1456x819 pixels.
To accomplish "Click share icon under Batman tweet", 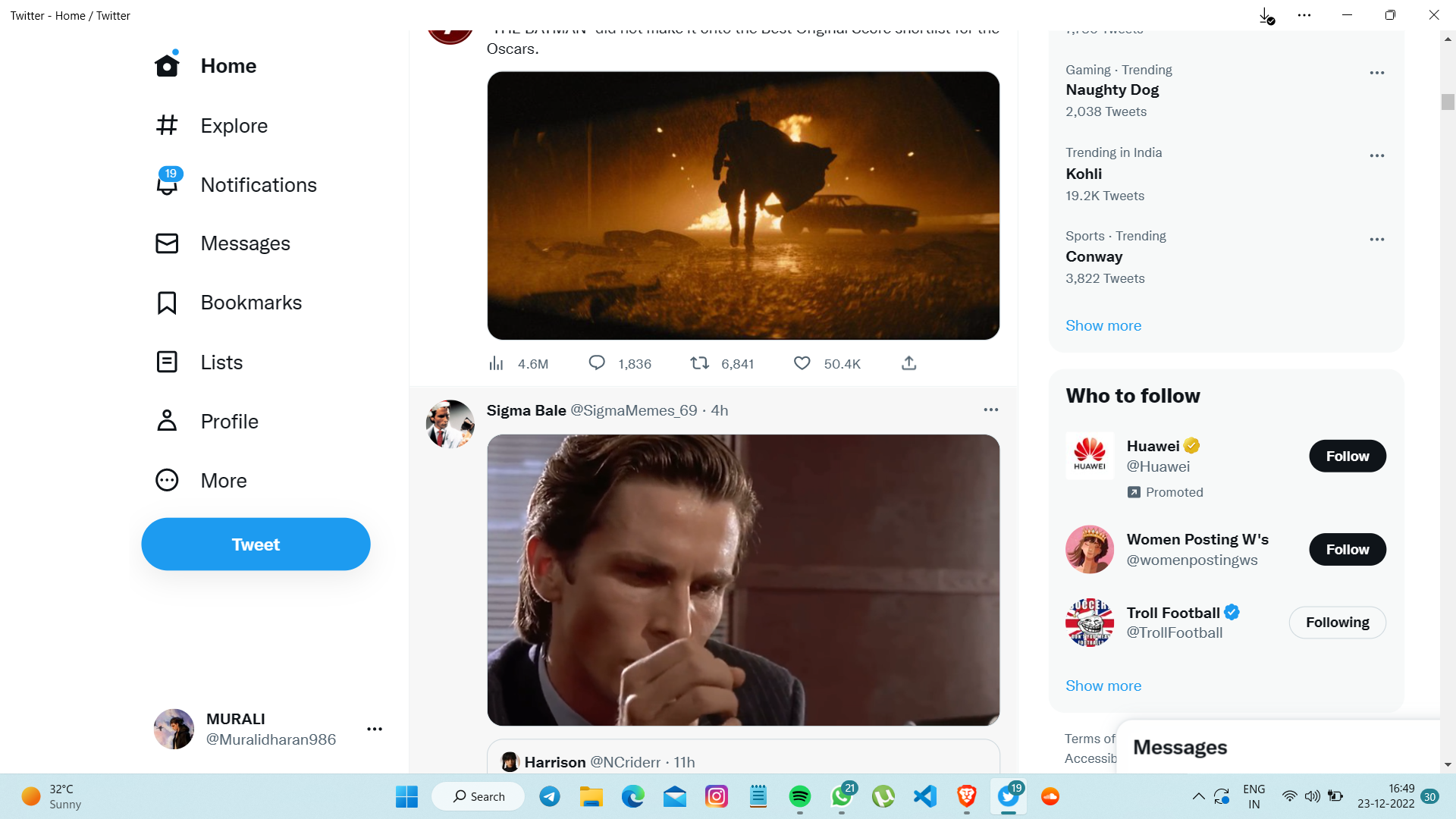I will click(909, 363).
